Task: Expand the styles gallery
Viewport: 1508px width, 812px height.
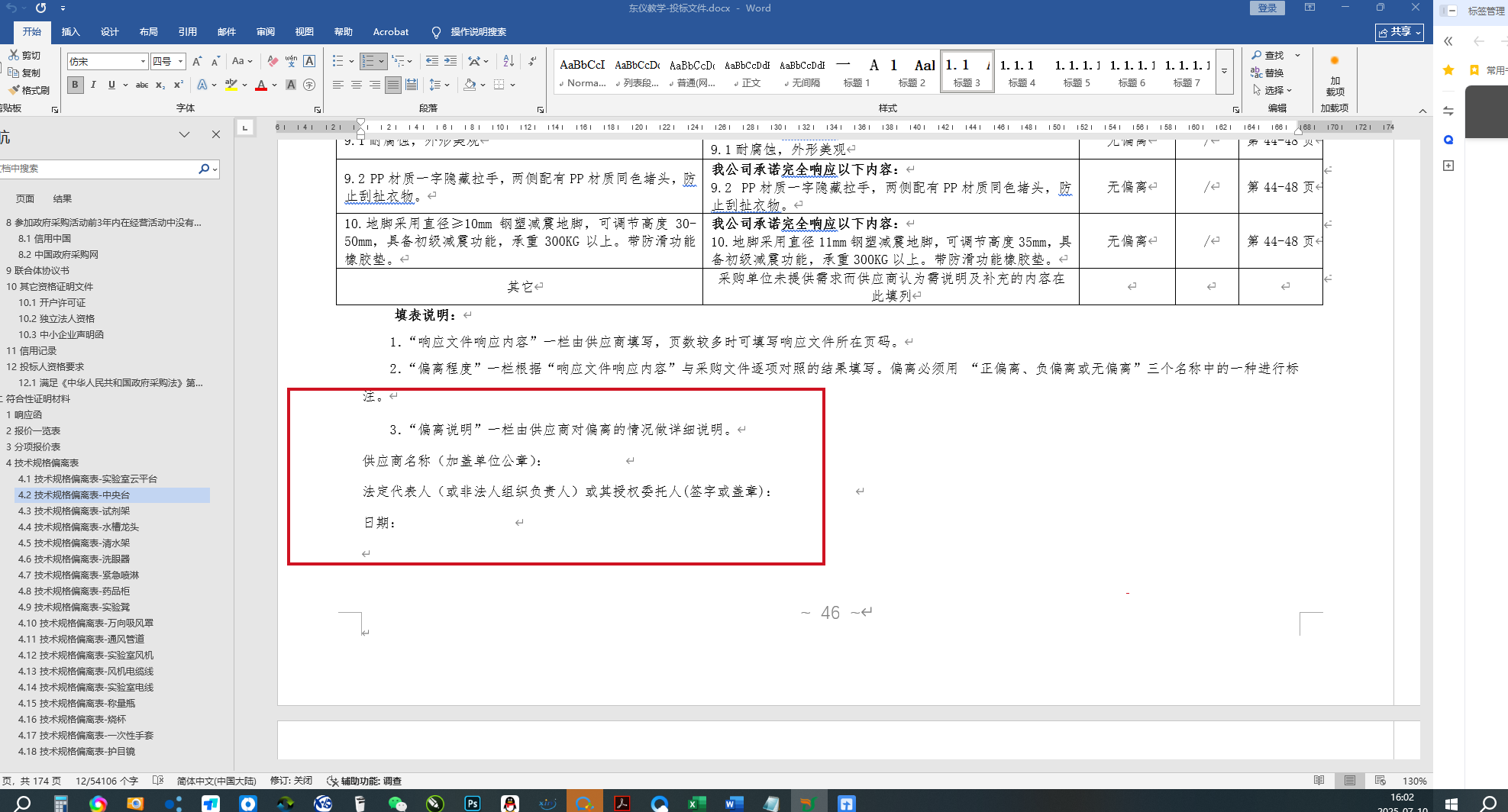Action: click(x=1224, y=71)
